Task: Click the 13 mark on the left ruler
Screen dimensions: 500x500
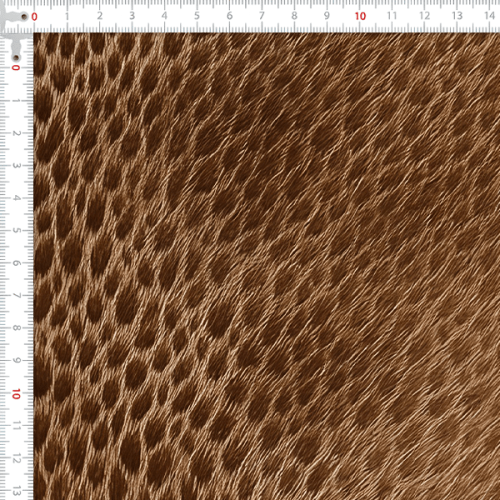Action: [x=16, y=491]
